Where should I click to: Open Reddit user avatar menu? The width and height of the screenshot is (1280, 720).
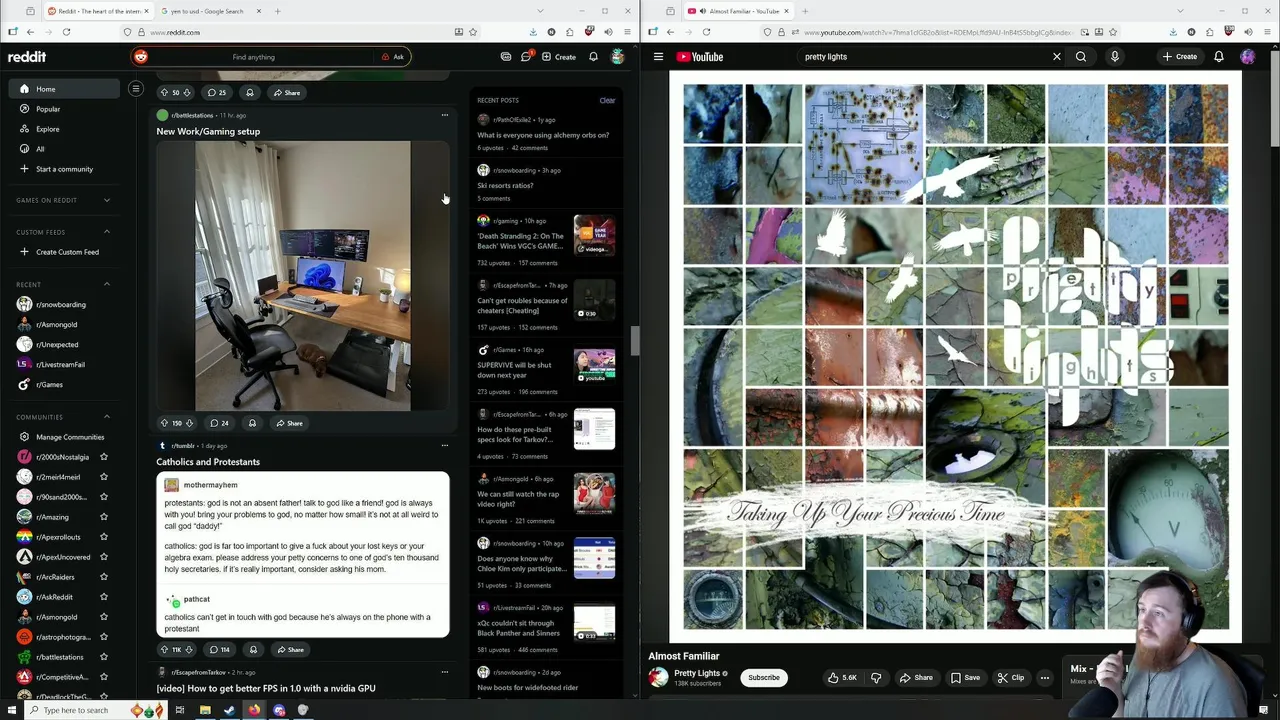pos(618,57)
